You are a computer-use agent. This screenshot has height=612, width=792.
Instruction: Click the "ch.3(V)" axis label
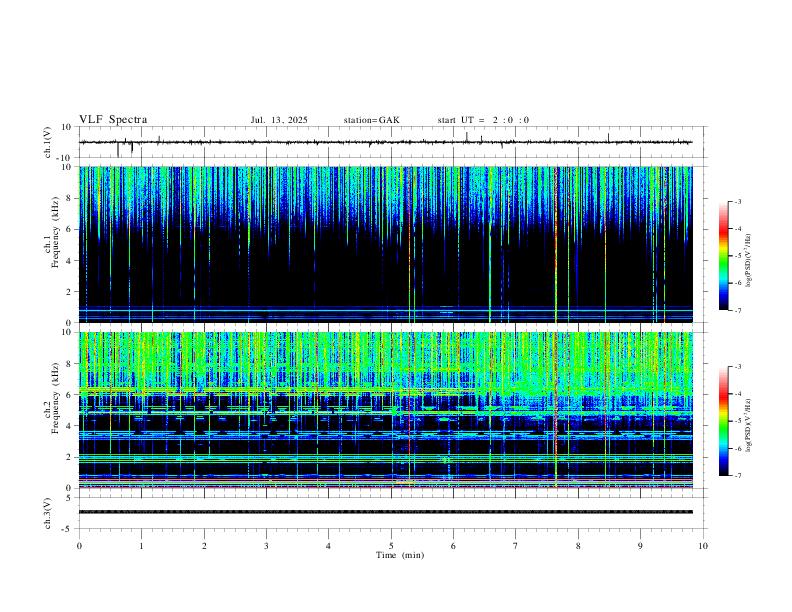pyautogui.click(x=48, y=513)
